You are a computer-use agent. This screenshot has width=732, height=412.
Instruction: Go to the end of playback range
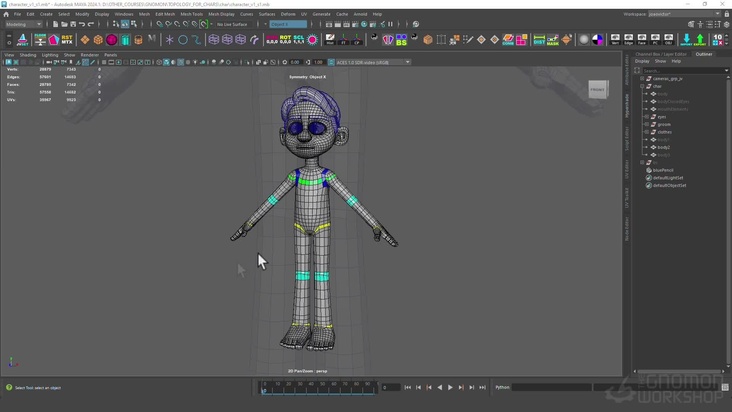[482, 387]
